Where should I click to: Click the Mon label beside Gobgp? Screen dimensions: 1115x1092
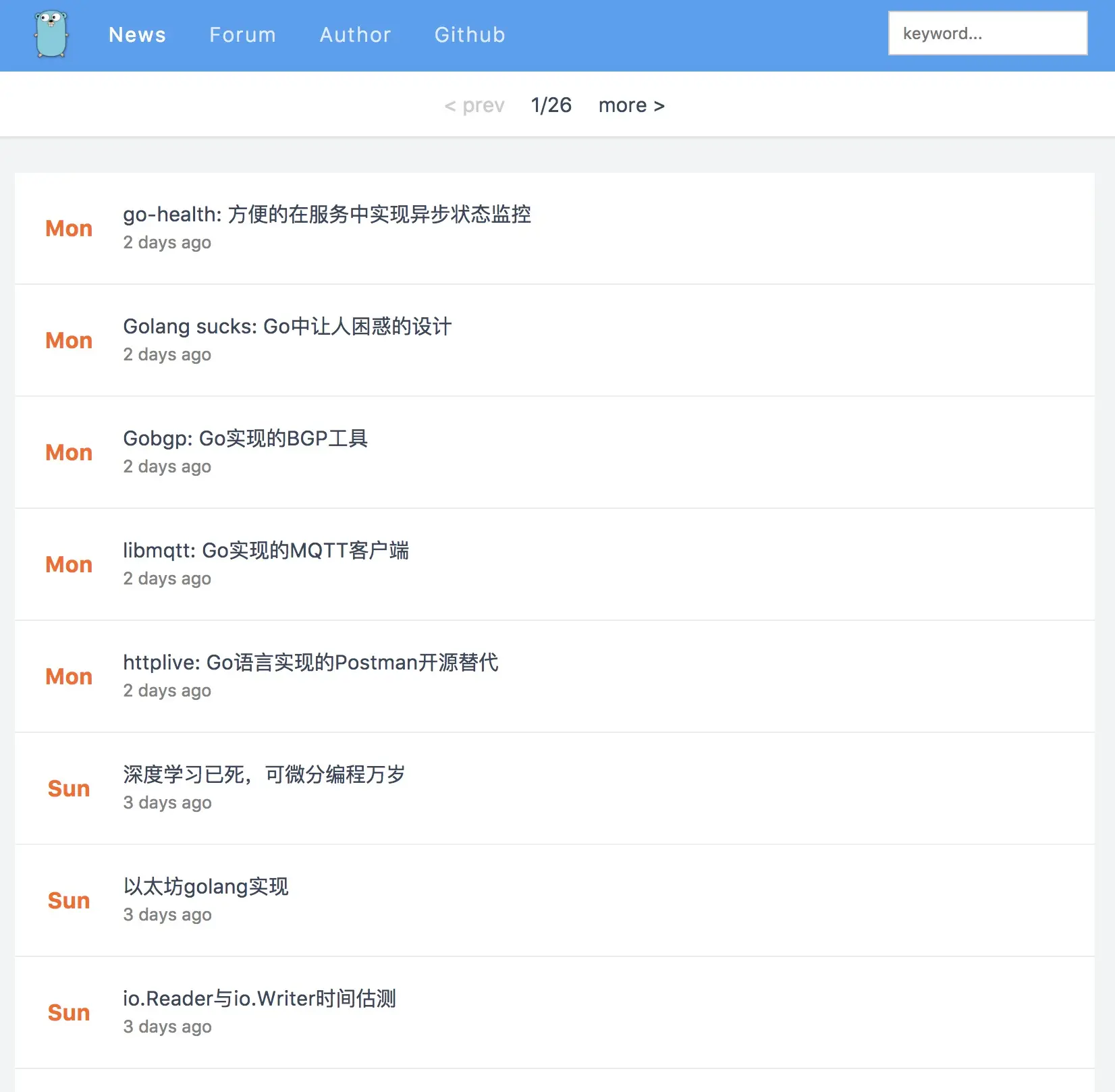(x=69, y=453)
